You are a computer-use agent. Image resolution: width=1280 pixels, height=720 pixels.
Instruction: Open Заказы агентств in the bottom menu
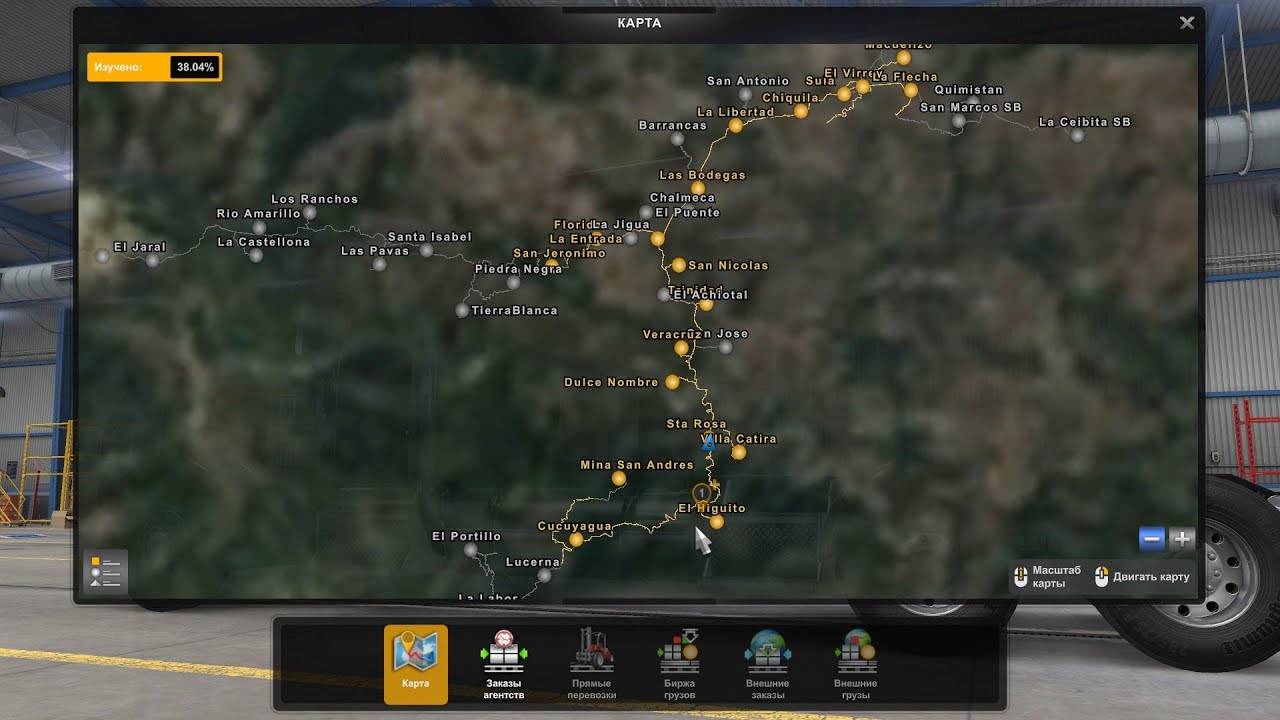pyautogui.click(x=503, y=665)
